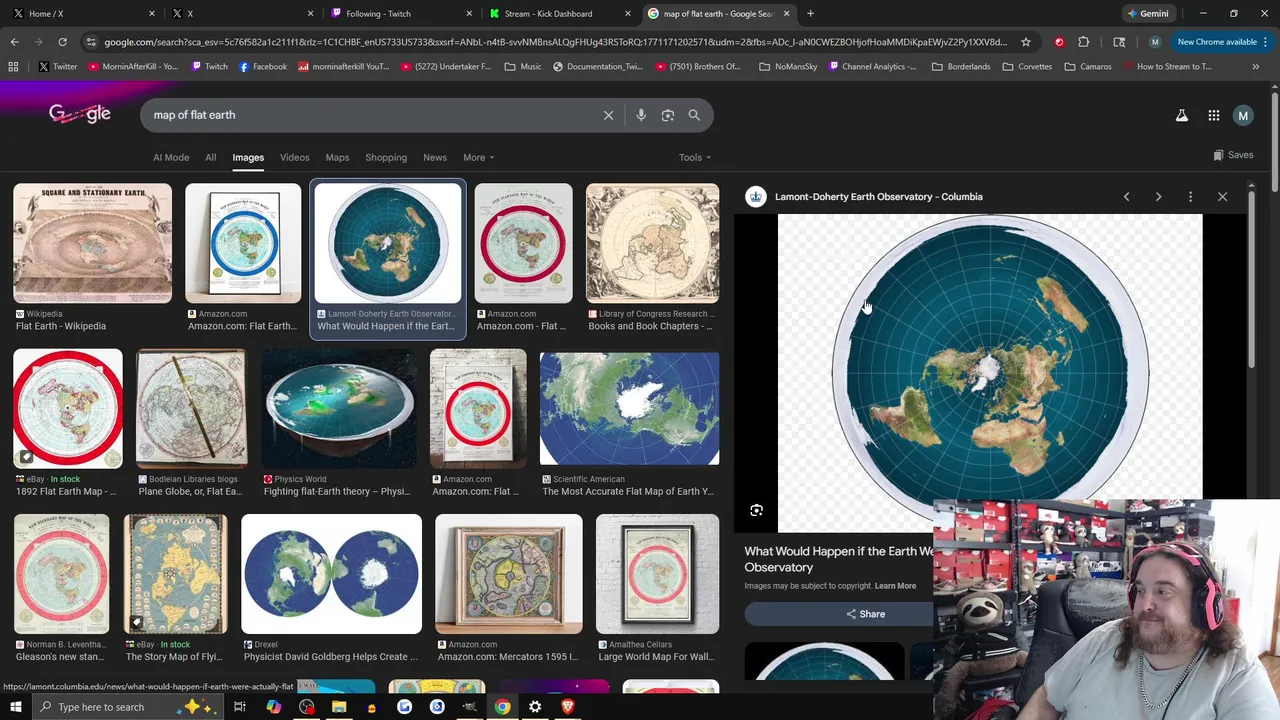Click the Share button under the preview
Image resolution: width=1280 pixels, height=720 pixels.
coord(865,614)
